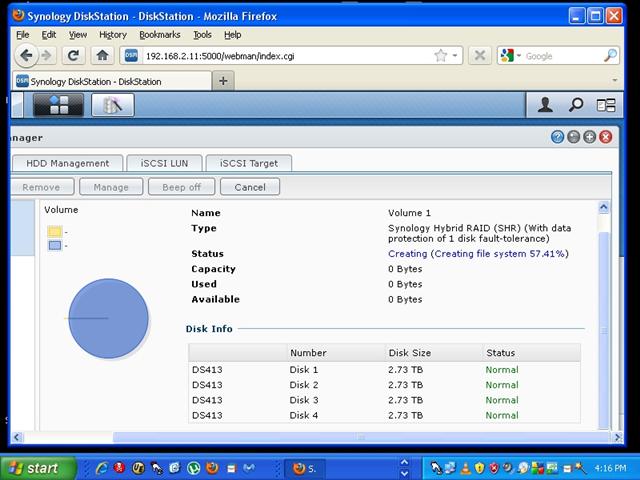Image resolution: width=640 pixels, height=480 pixels.
Task: Click the Remove volume button
Action: tap(41, 187)
